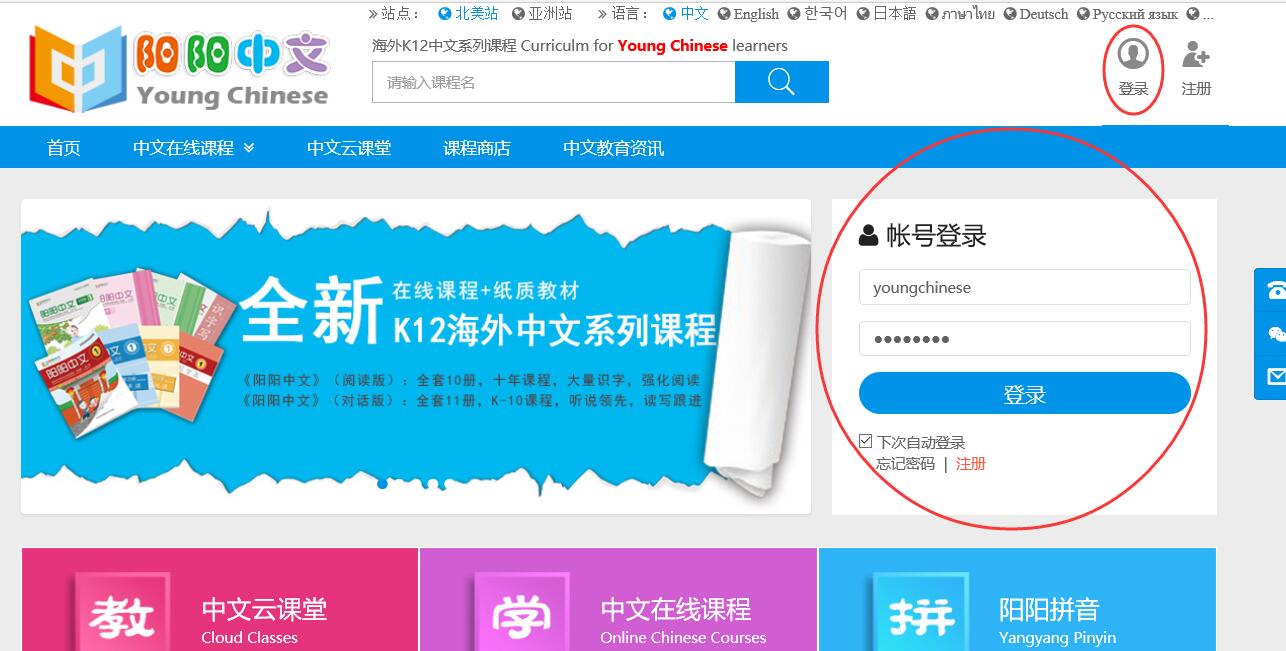Focus the 请输入课程名 search field
The width and height of the screenshot is (1286, 651).
[553, 82]
